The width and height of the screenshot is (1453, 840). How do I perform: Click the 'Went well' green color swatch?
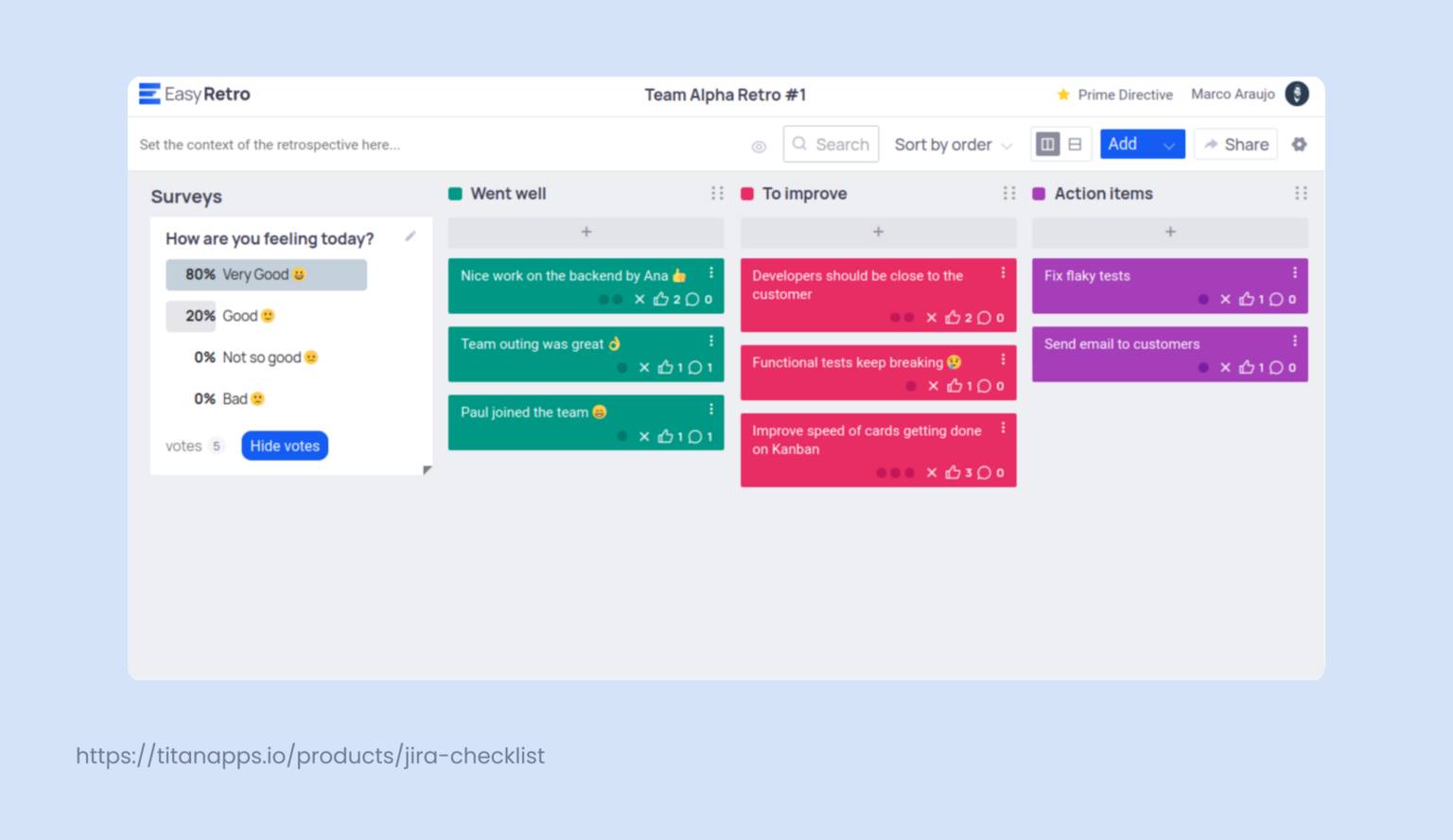[456, 194]
